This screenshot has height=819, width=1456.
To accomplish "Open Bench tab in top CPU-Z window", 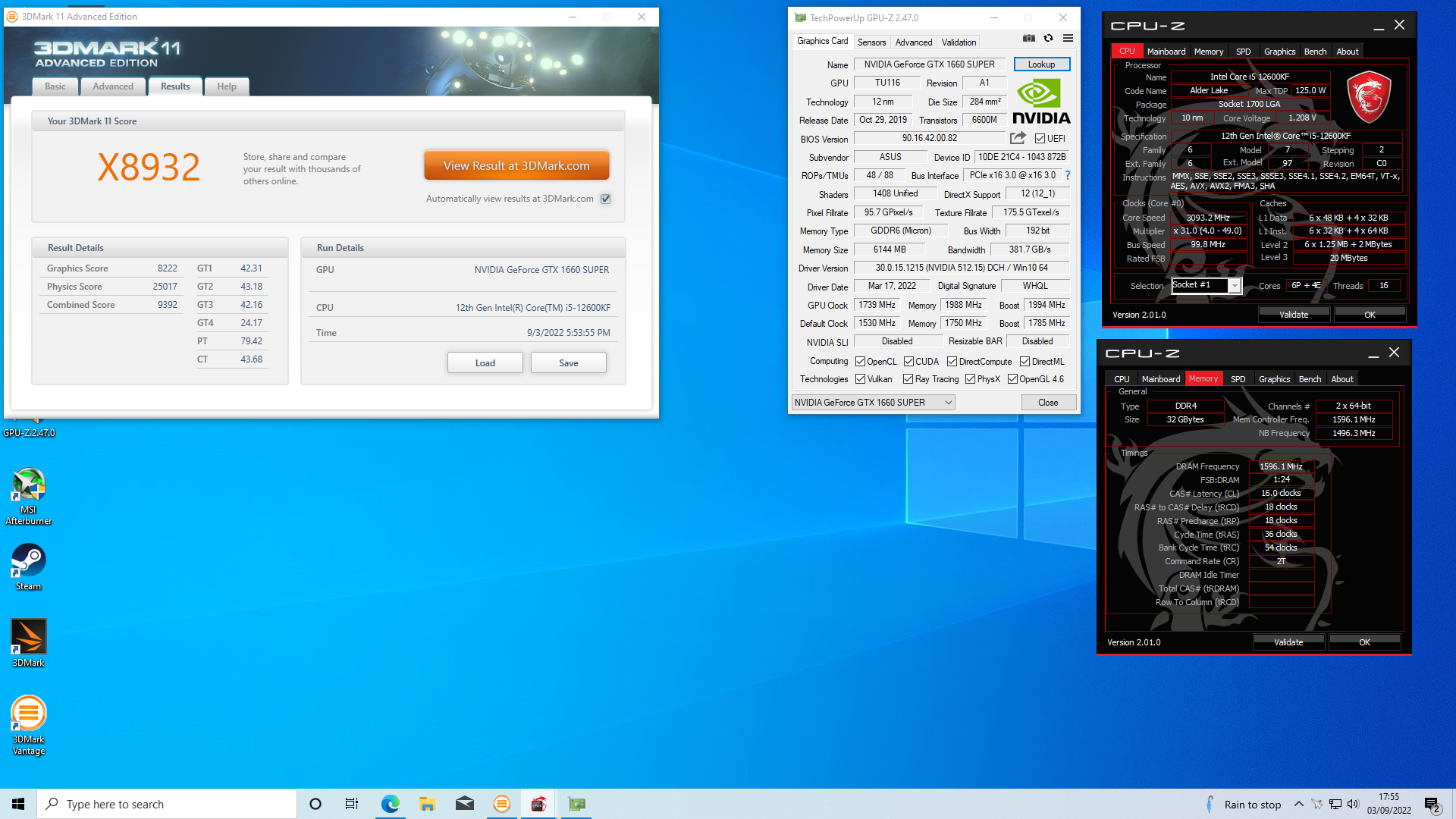I will pos(1315,52).
